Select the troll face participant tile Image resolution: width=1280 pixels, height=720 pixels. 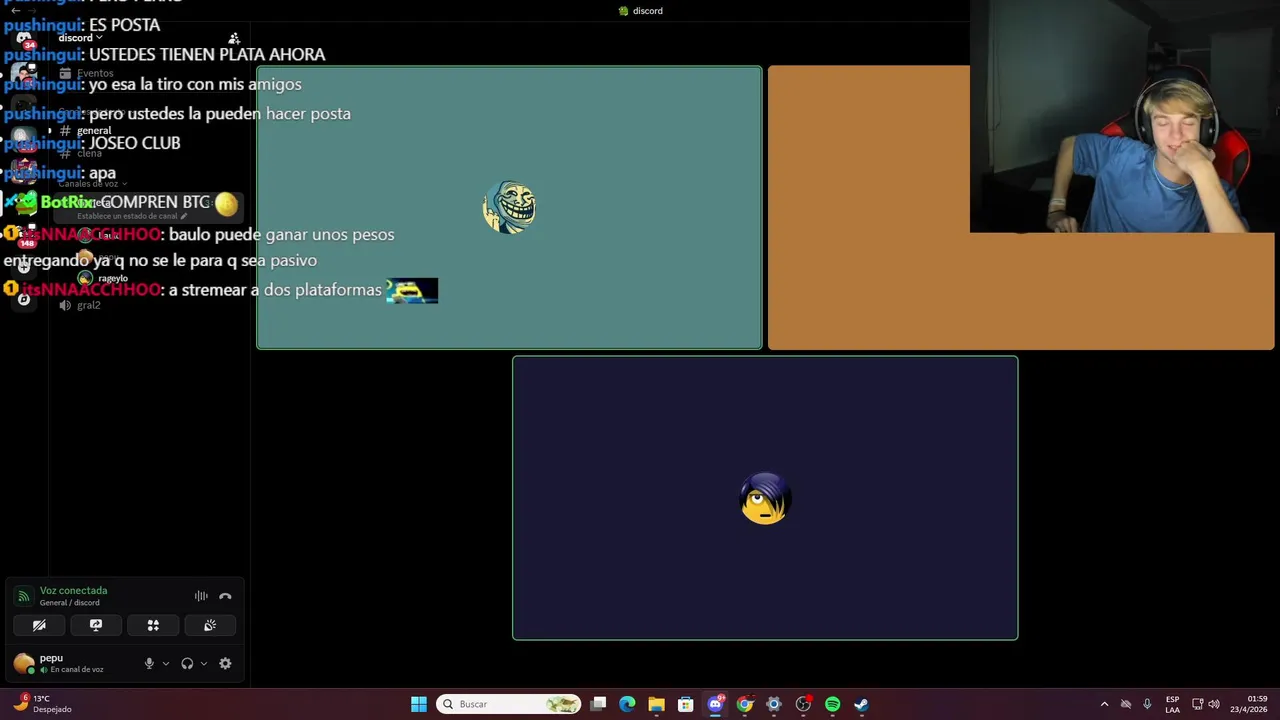coord(509,208)
